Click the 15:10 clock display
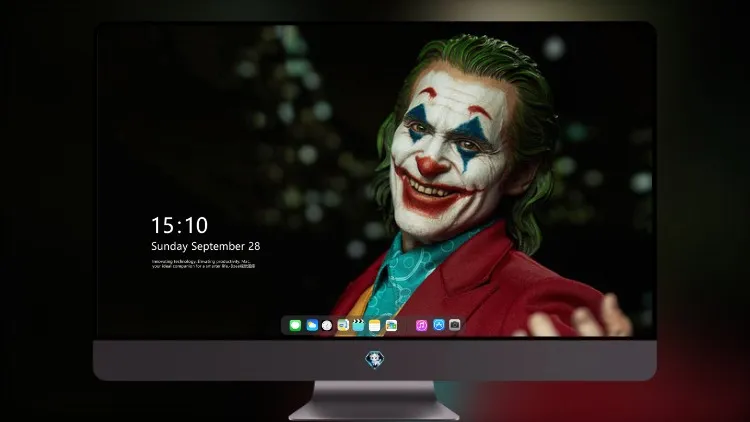 click(179, 225)
